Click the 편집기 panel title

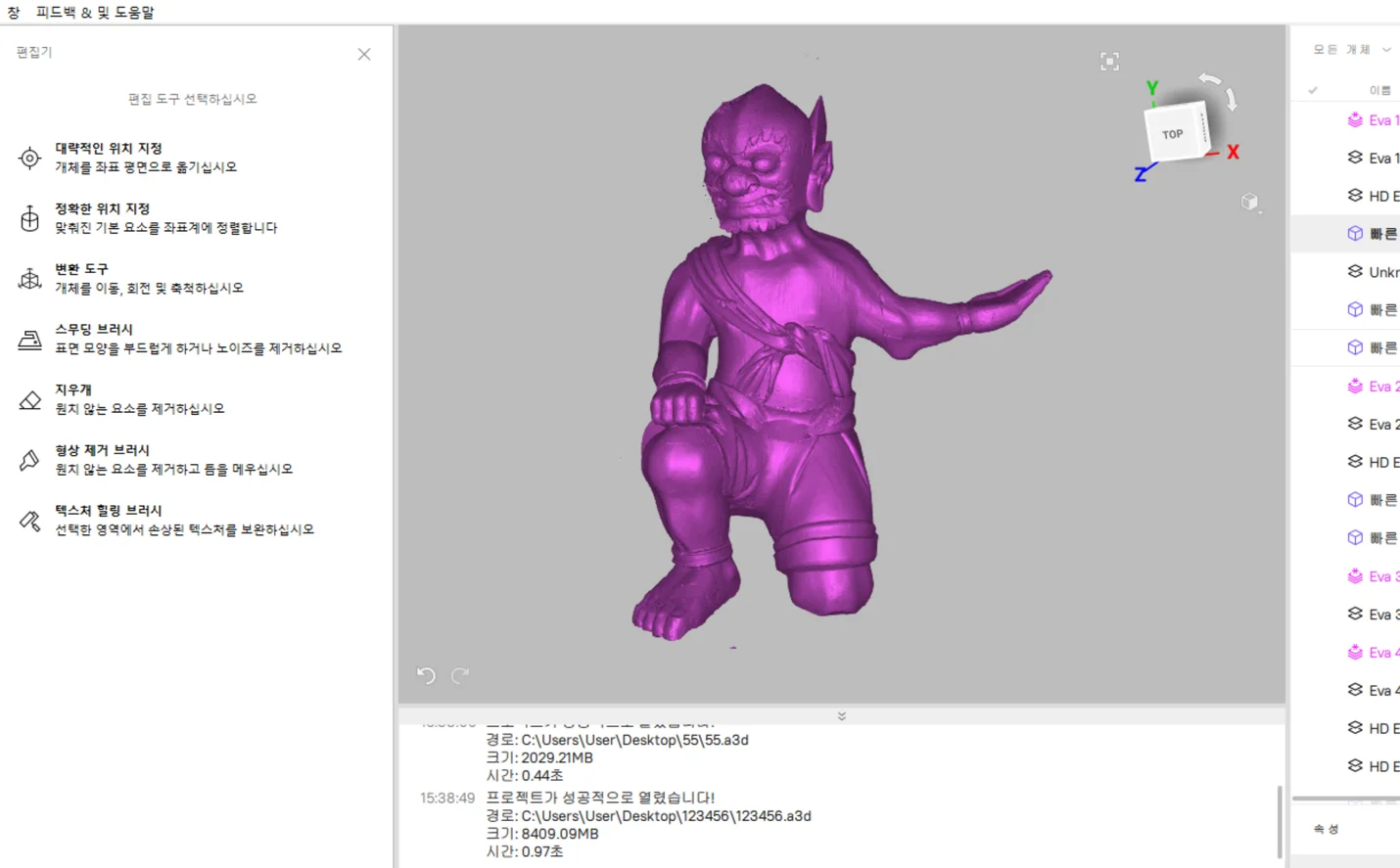point(34,52)
